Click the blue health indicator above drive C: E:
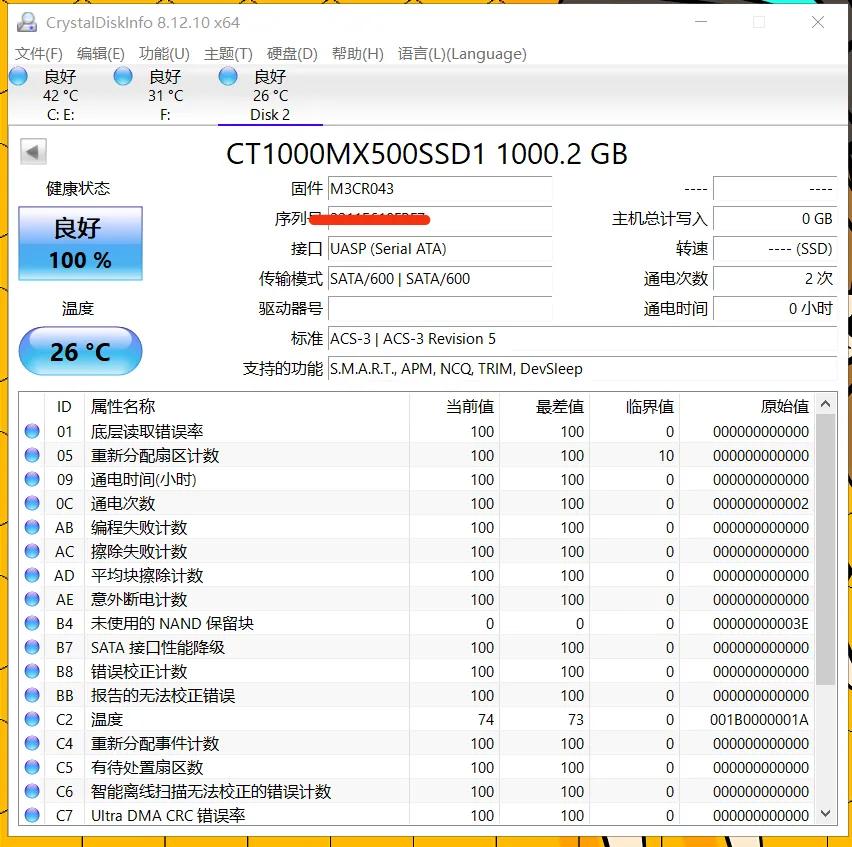This screenshot has height=847, width=852. click(16, 75)
